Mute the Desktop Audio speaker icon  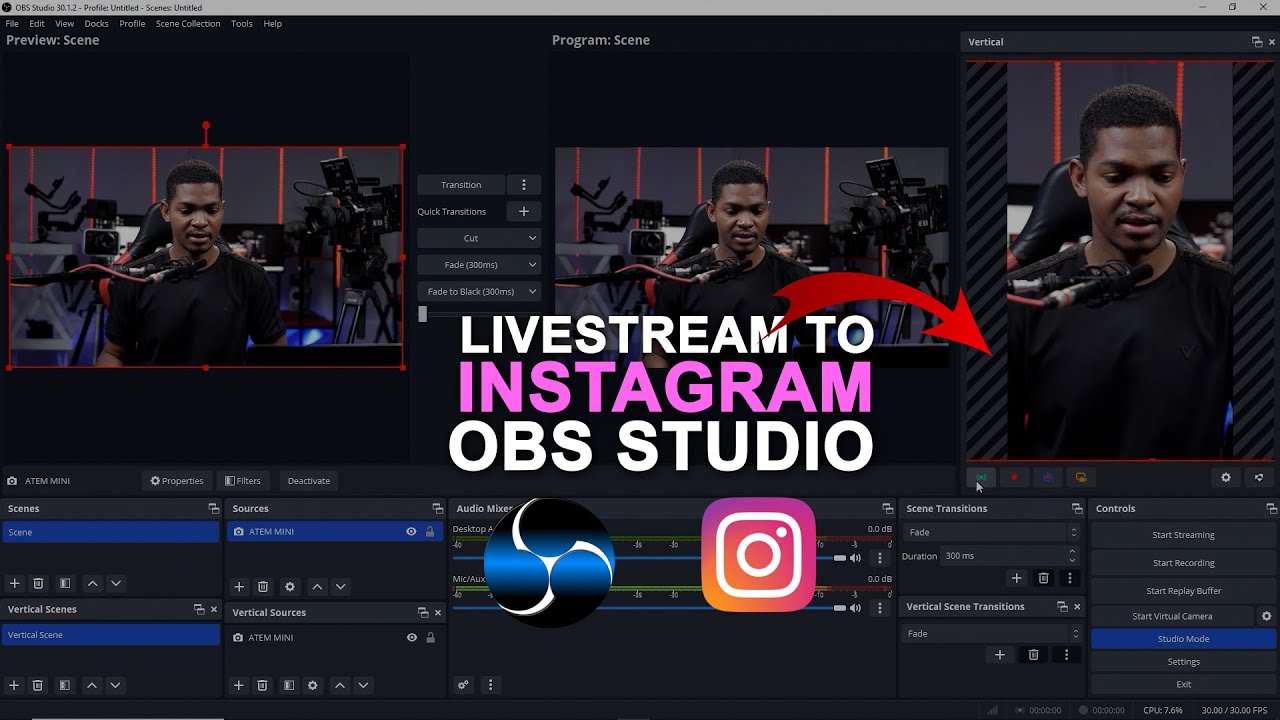click(x=855, y=558)
